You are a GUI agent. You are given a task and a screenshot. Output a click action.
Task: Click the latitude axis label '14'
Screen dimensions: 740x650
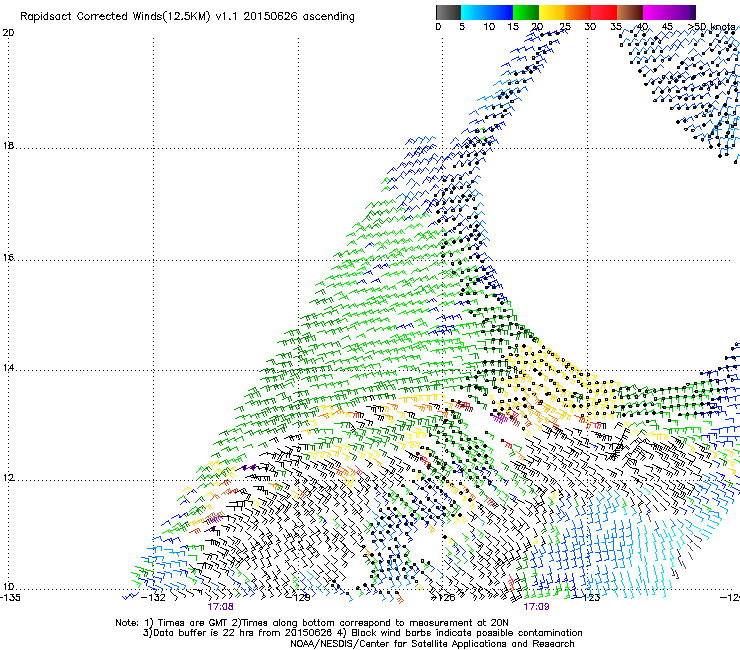point(8,368)
